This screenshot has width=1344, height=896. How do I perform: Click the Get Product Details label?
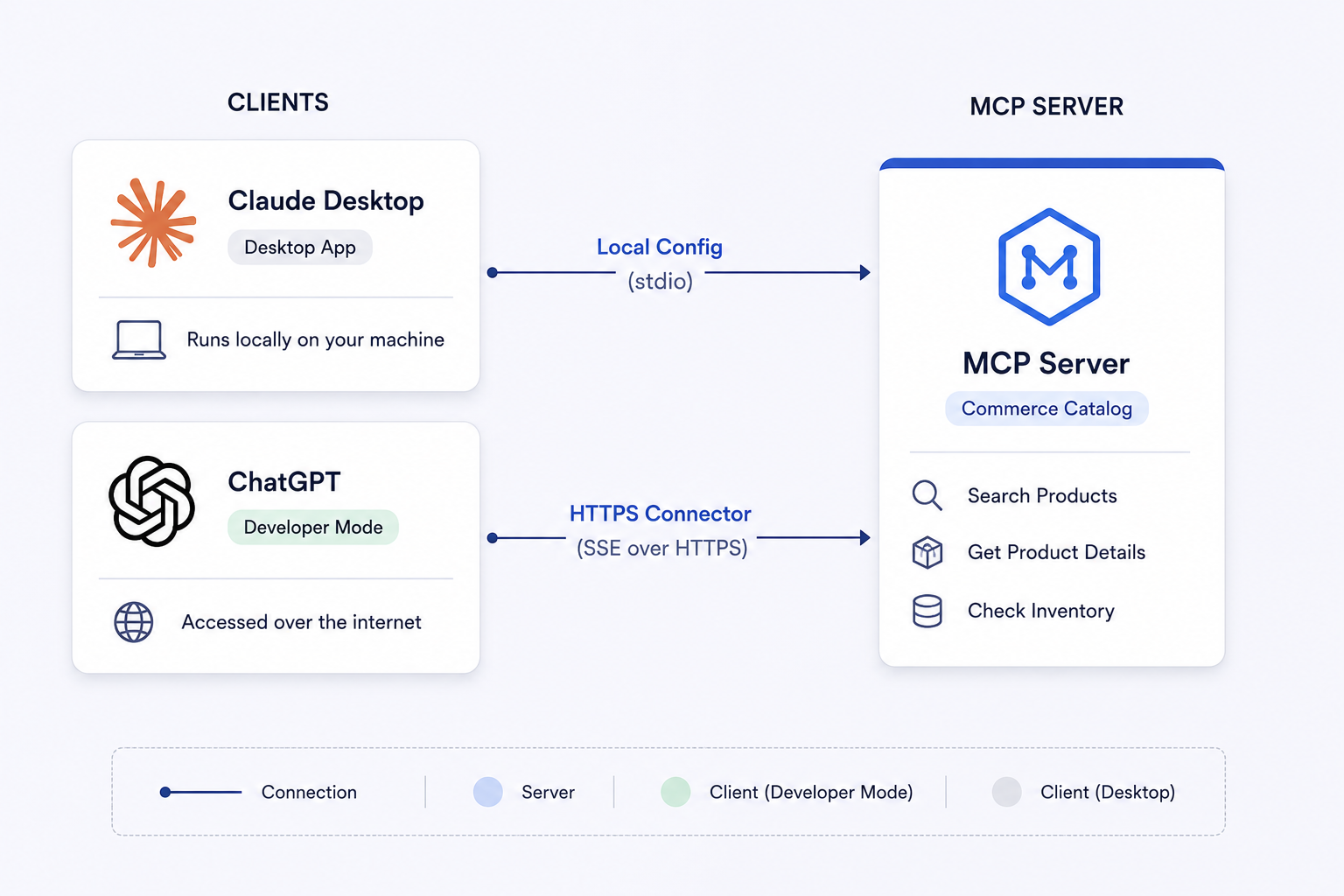tap(1057, 552)
